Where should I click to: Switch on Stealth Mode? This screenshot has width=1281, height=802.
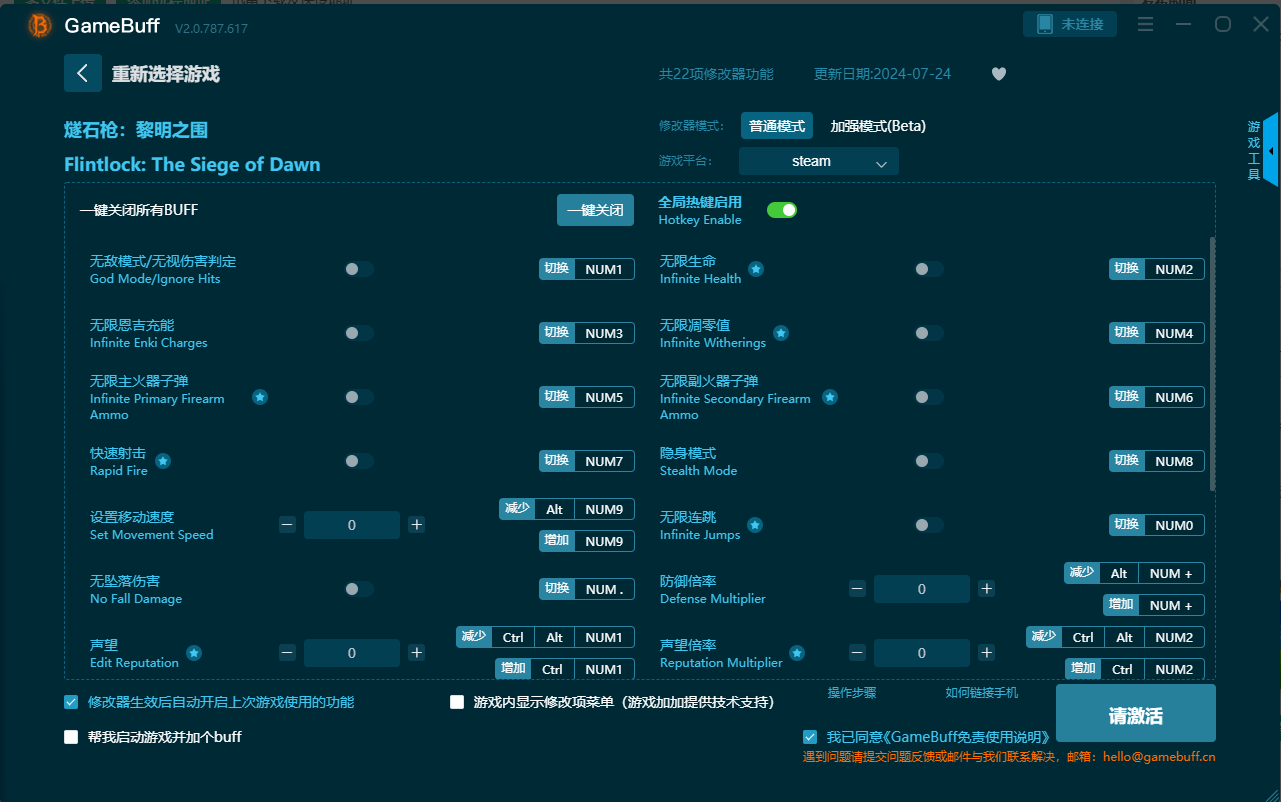[x=929, y=461]
